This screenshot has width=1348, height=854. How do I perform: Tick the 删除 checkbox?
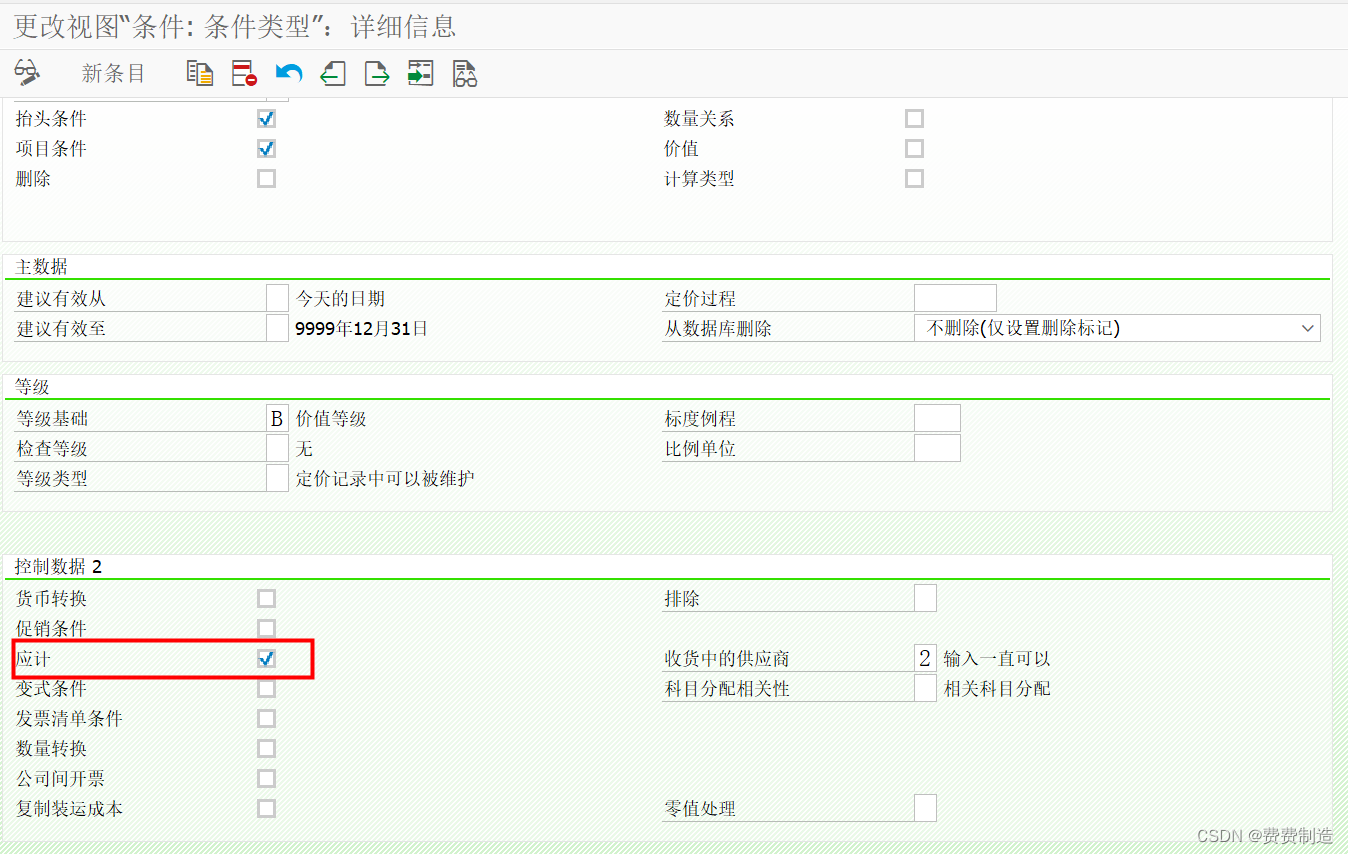tap(266, 179)
